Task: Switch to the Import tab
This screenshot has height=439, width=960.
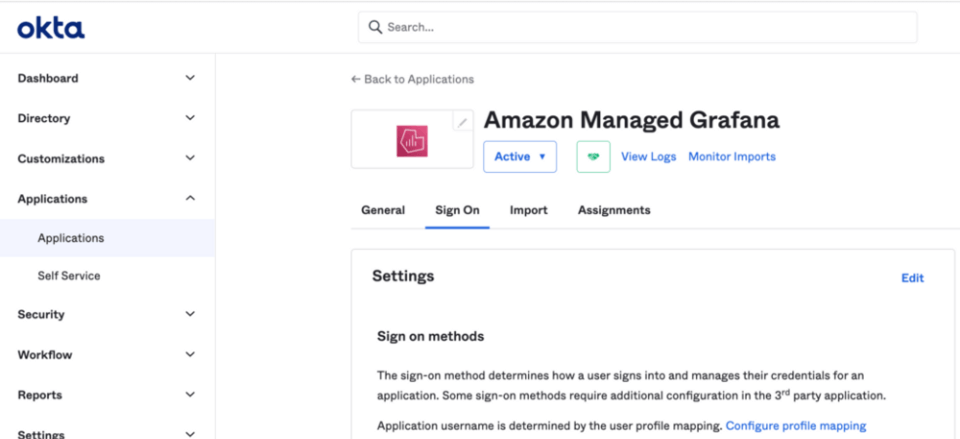Action: tap(528, 210)
